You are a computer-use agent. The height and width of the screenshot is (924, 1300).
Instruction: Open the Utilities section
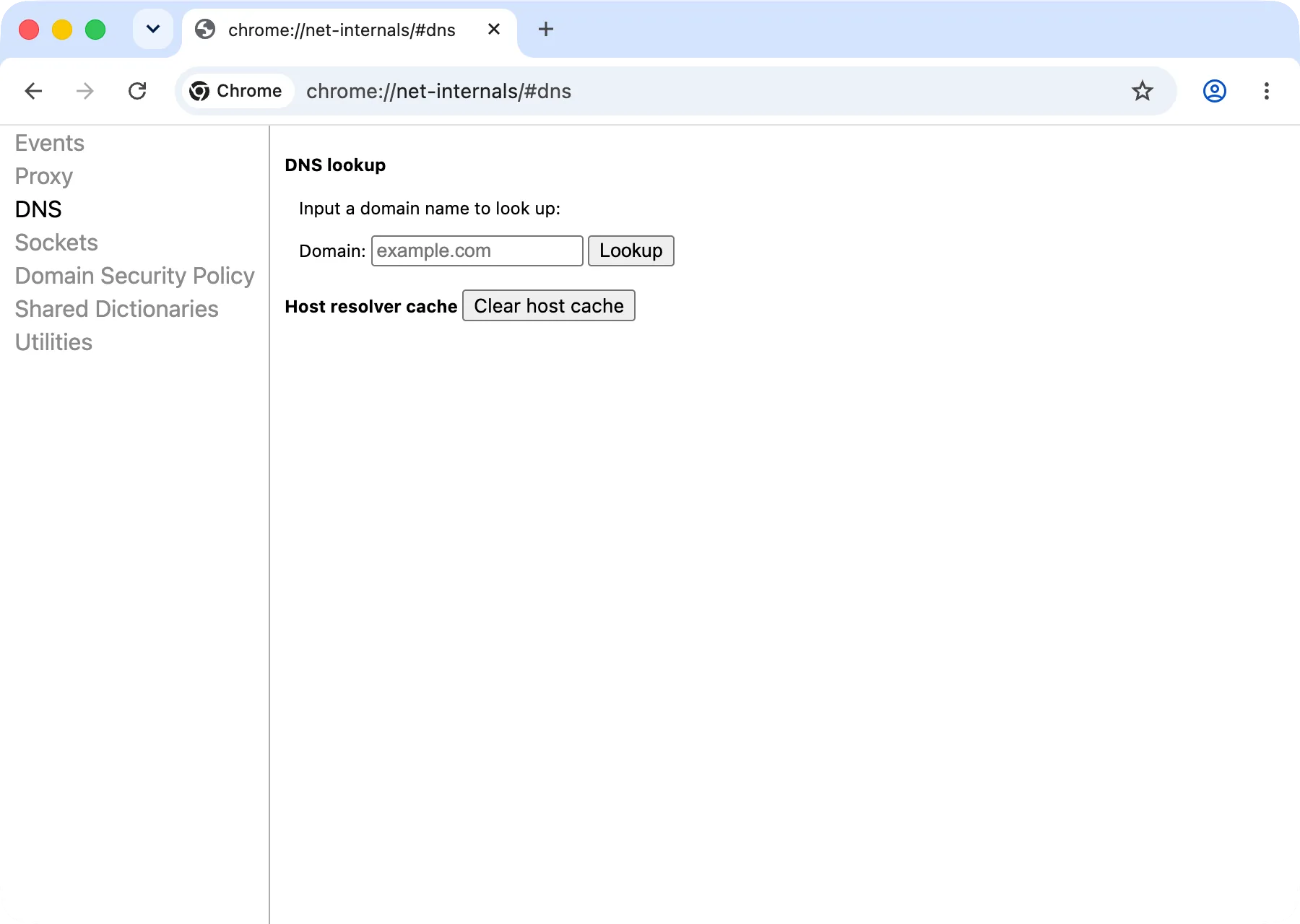pyautogui.click(x=54, y=342)
